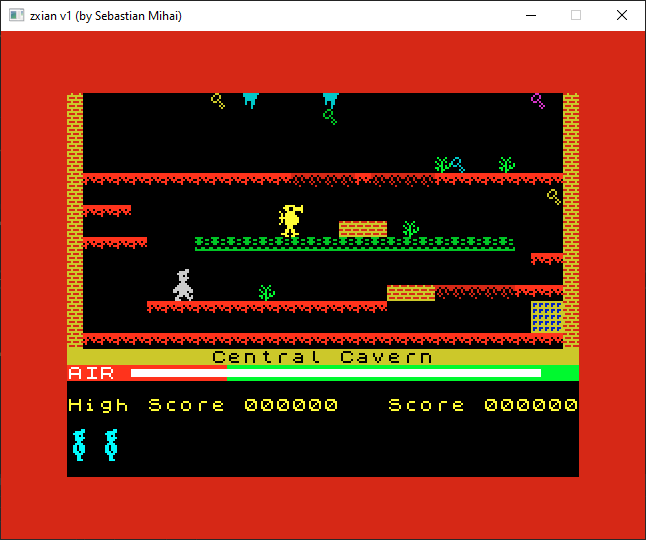Viewport: 646px width, 540px height.
Task: Click the left cyan stalactite on the ceiling
Action: coord(250,101)
